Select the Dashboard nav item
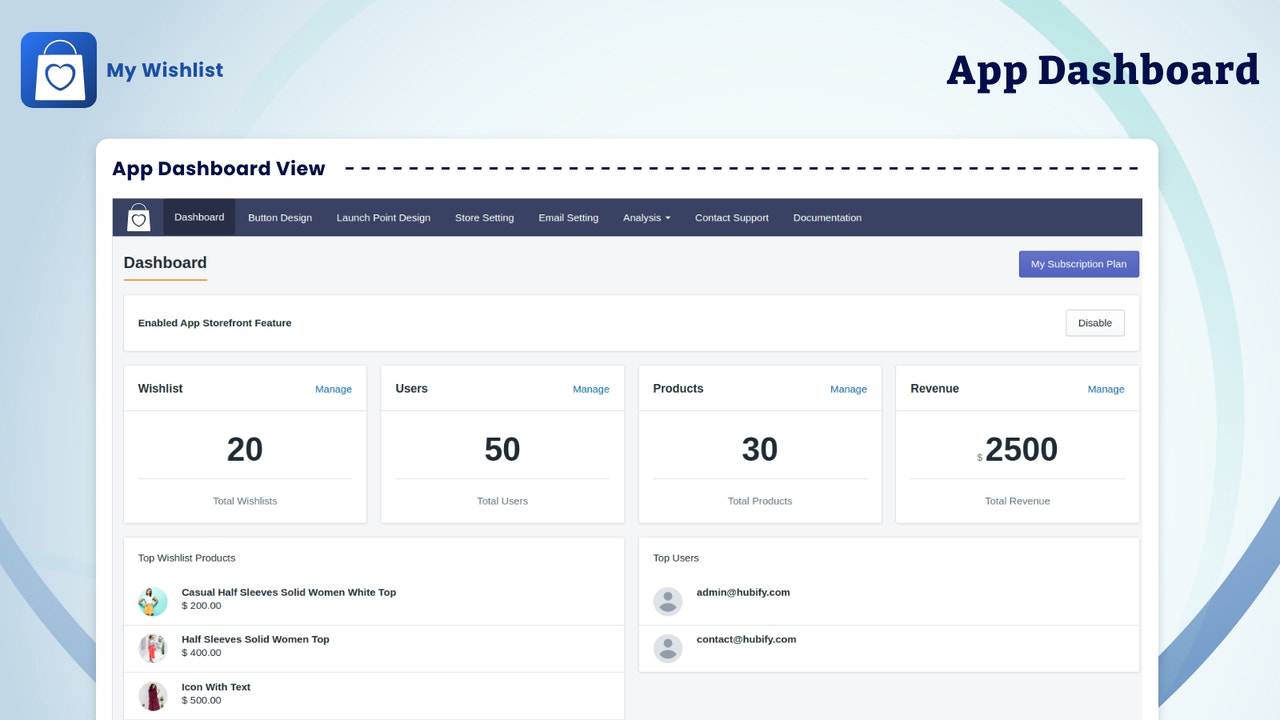The width and height of the screenshot is (1280, 720). click(198, 216)
